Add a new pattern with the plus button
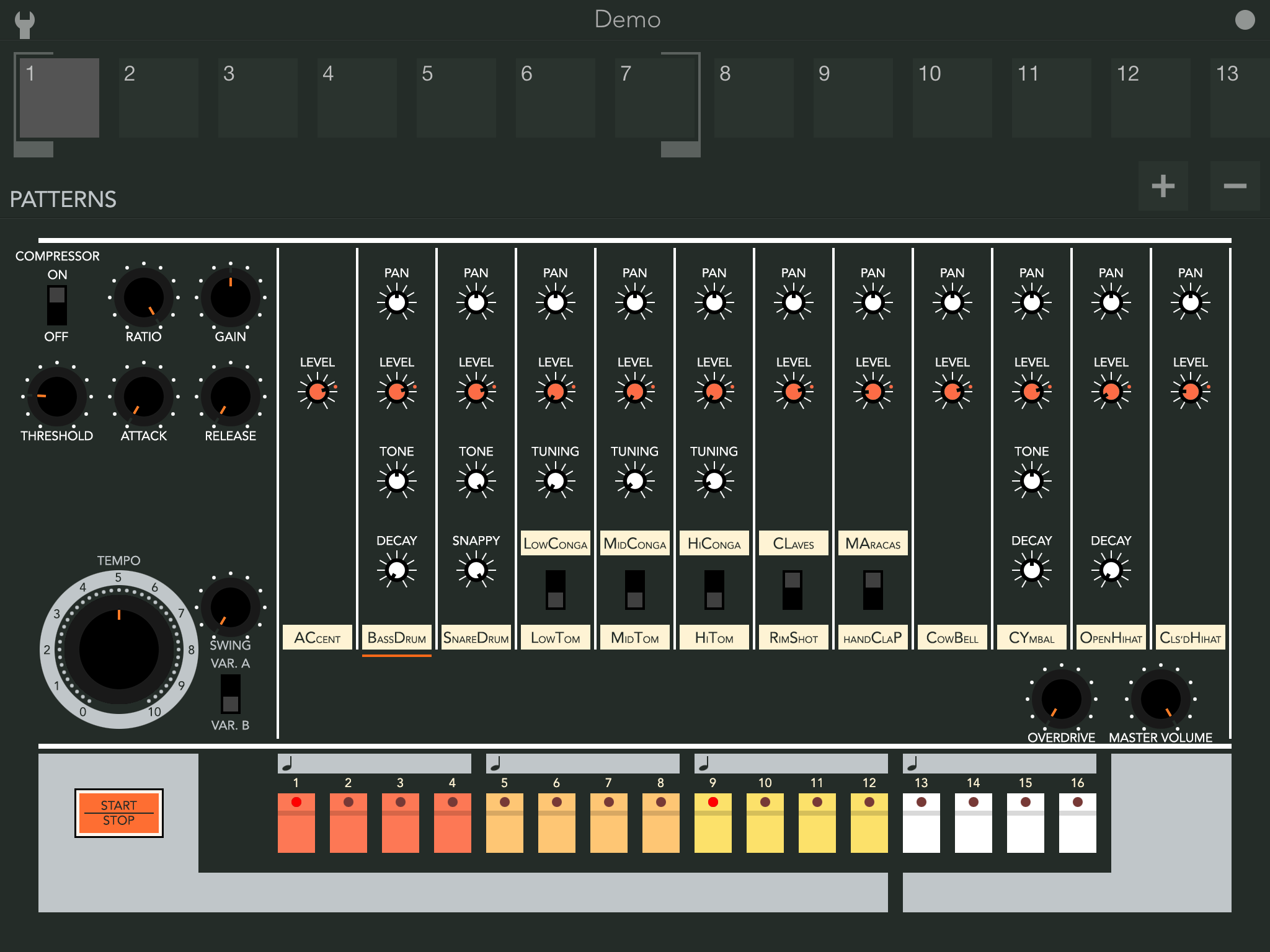The width and height of the screenshot is (1270, 952). [x=1163, y=185]
